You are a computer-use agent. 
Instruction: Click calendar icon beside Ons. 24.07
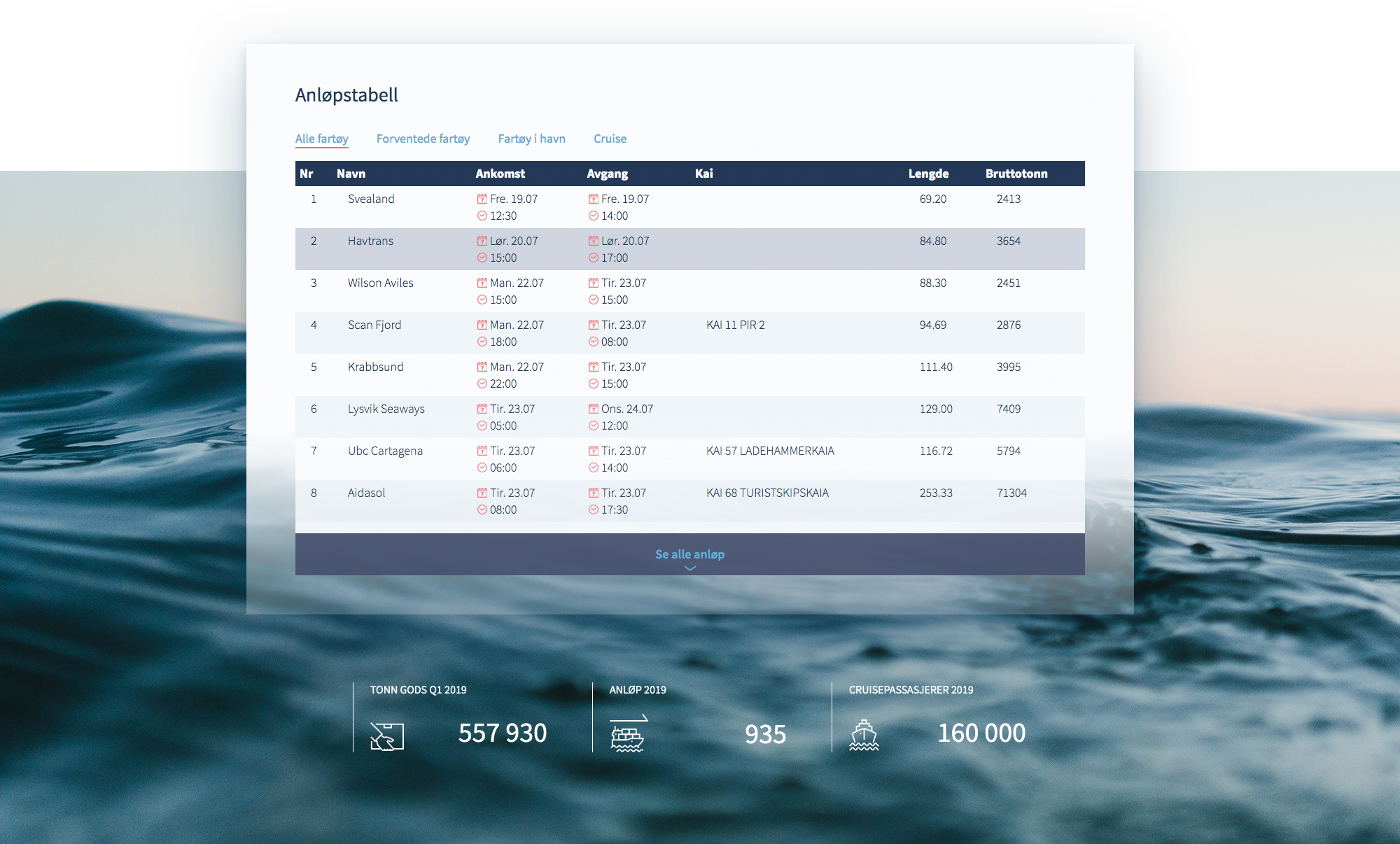coord(594,409)
